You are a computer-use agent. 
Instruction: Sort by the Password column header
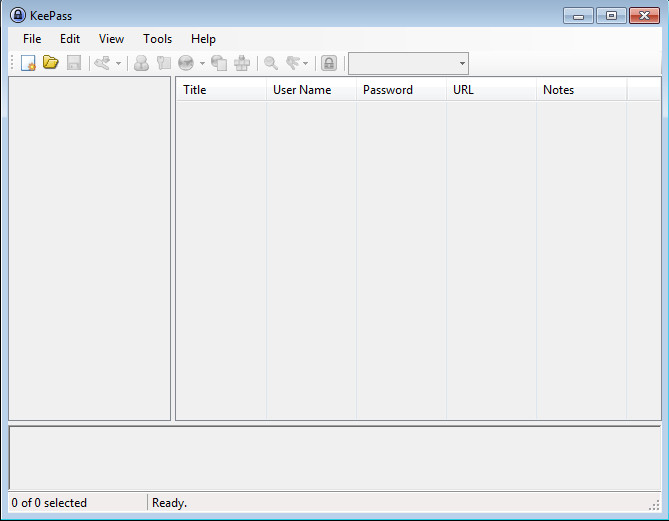coord(401,90)
